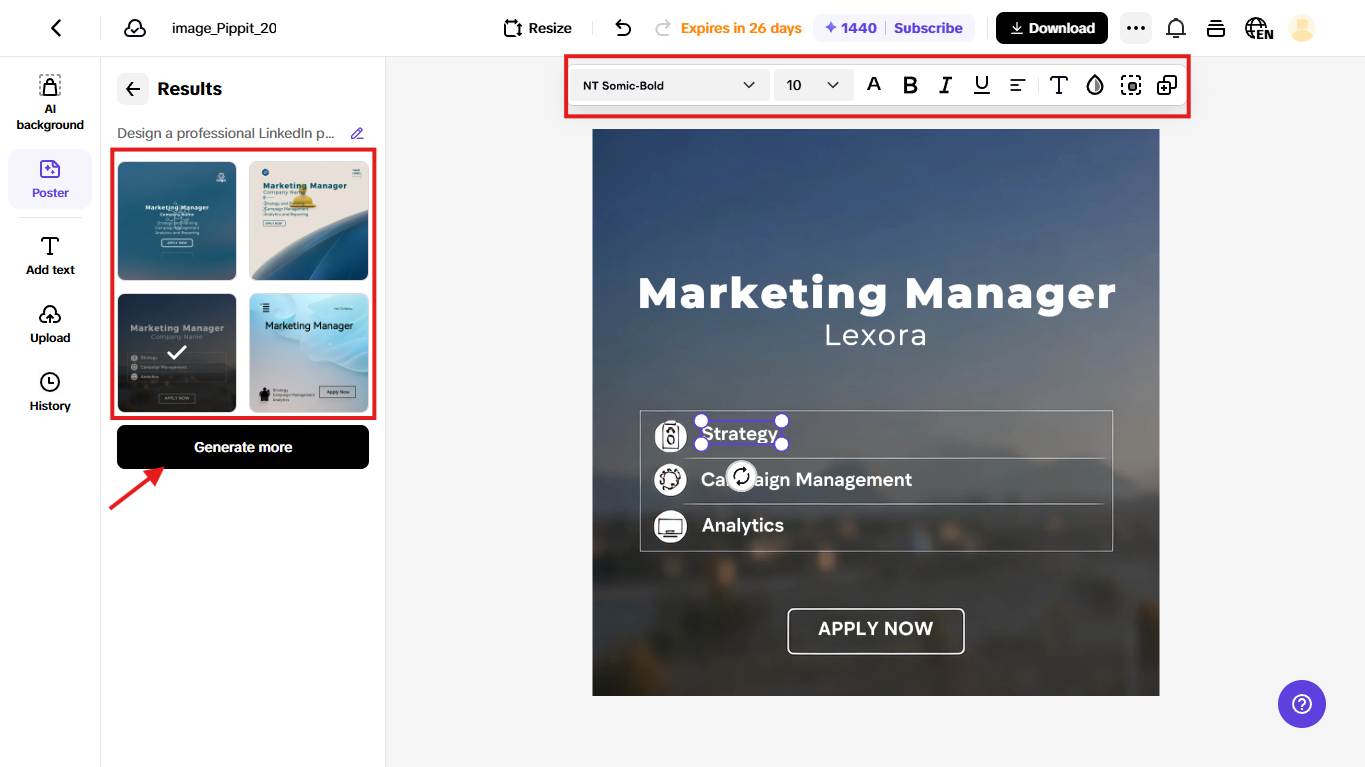The height and width of the screenshot is (767, 1365).
Task: Toggle bold formatting in text toolbar
Action: click(x=910, y=86)
